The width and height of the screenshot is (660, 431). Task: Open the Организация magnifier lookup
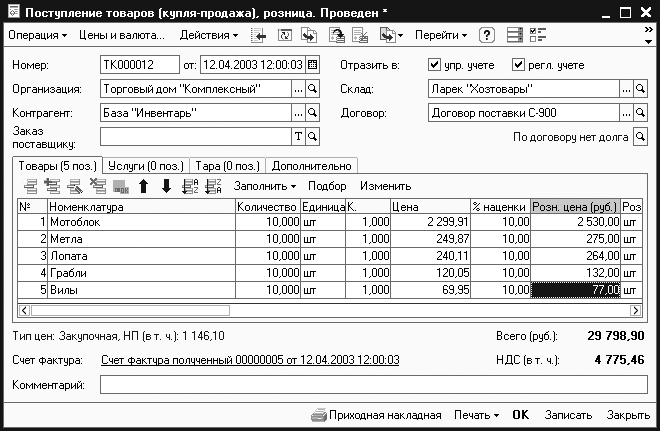coord(312,89)
